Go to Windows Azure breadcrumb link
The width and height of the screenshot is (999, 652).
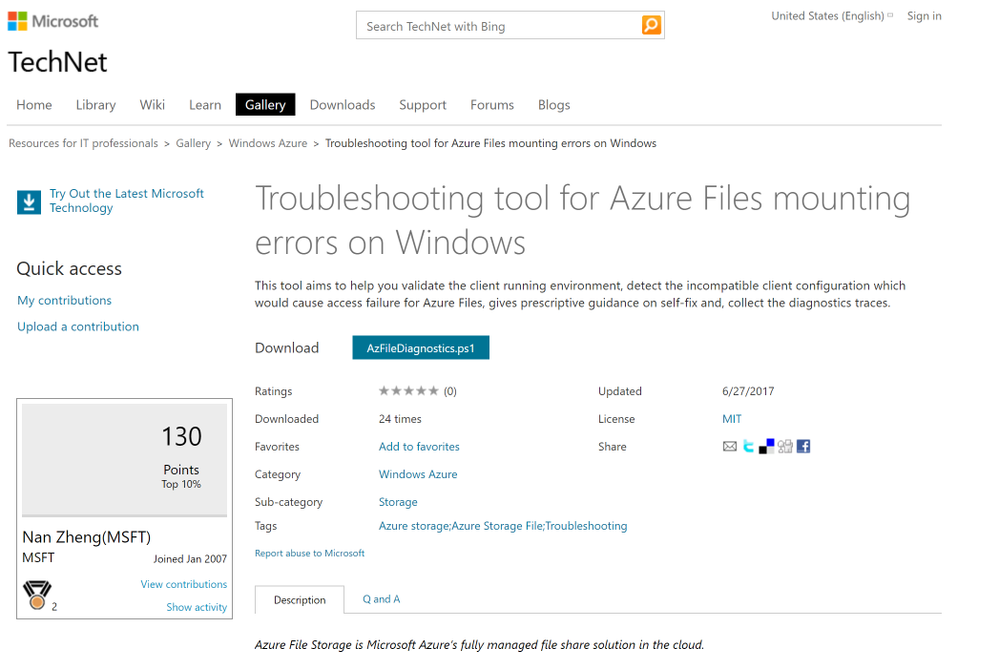268,143
